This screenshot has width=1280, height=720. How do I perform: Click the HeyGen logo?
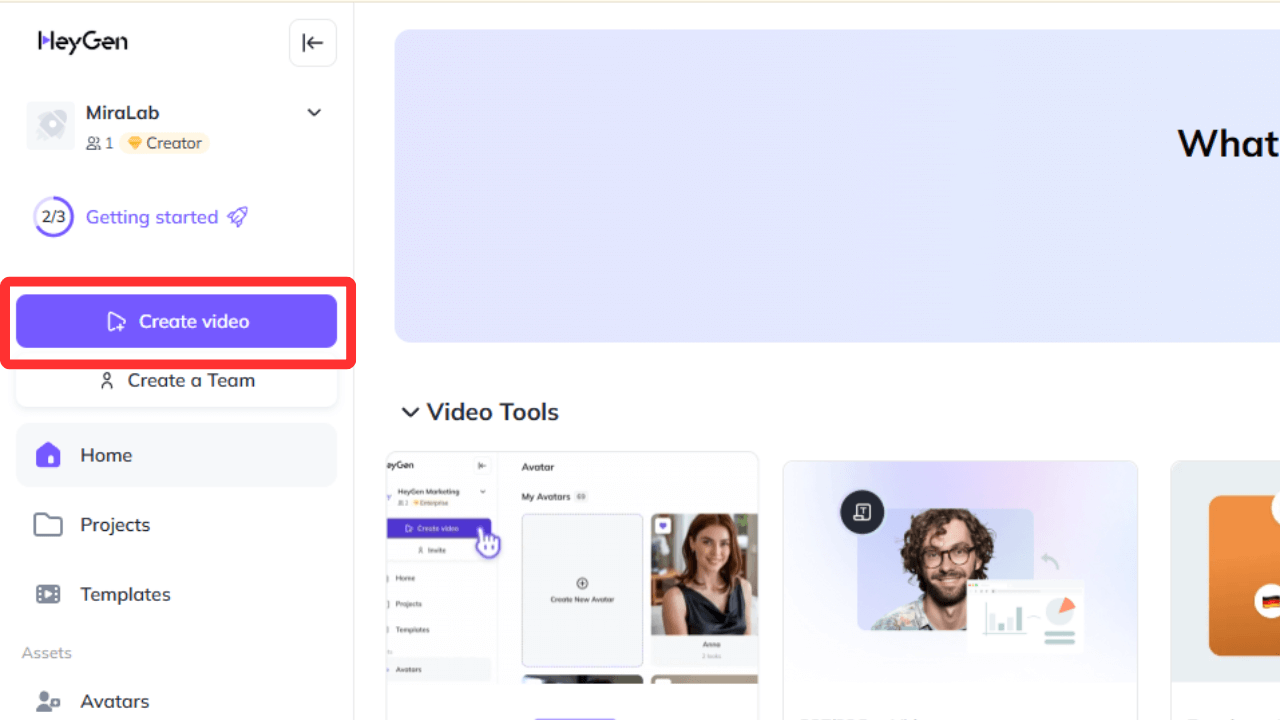coord(83,41)
